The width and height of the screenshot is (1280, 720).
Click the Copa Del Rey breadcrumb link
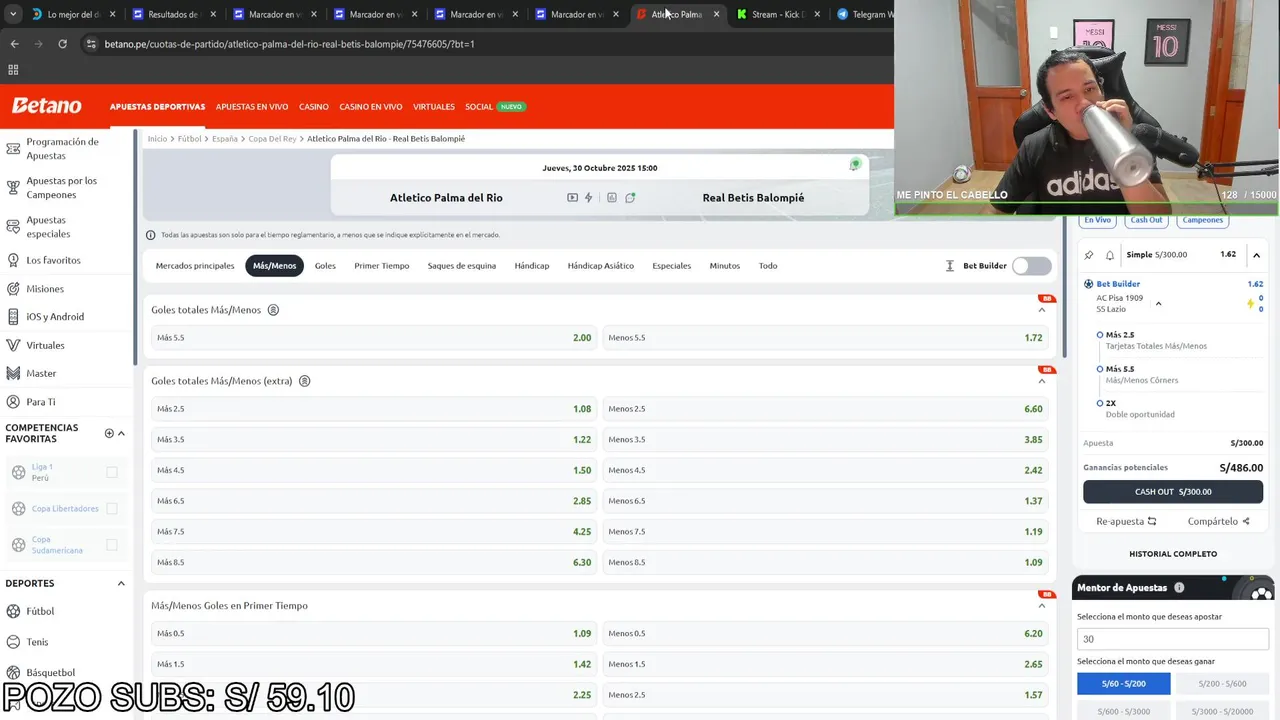pos(272,139)
